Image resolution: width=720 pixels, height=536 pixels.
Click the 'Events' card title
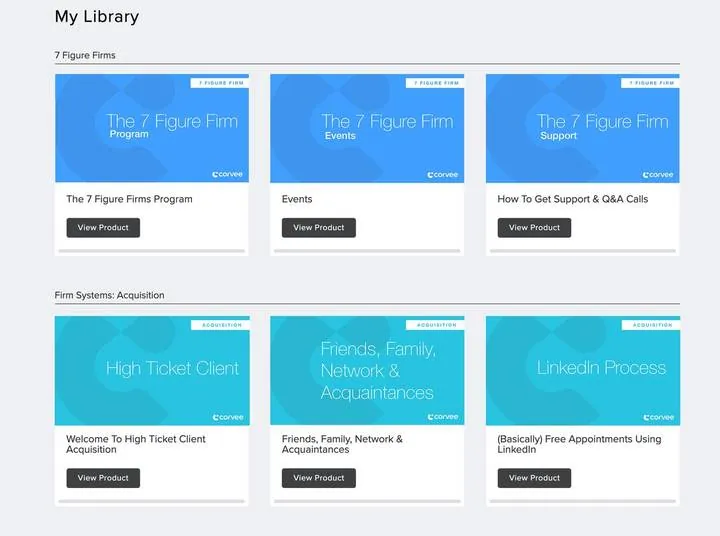[297, 199]
